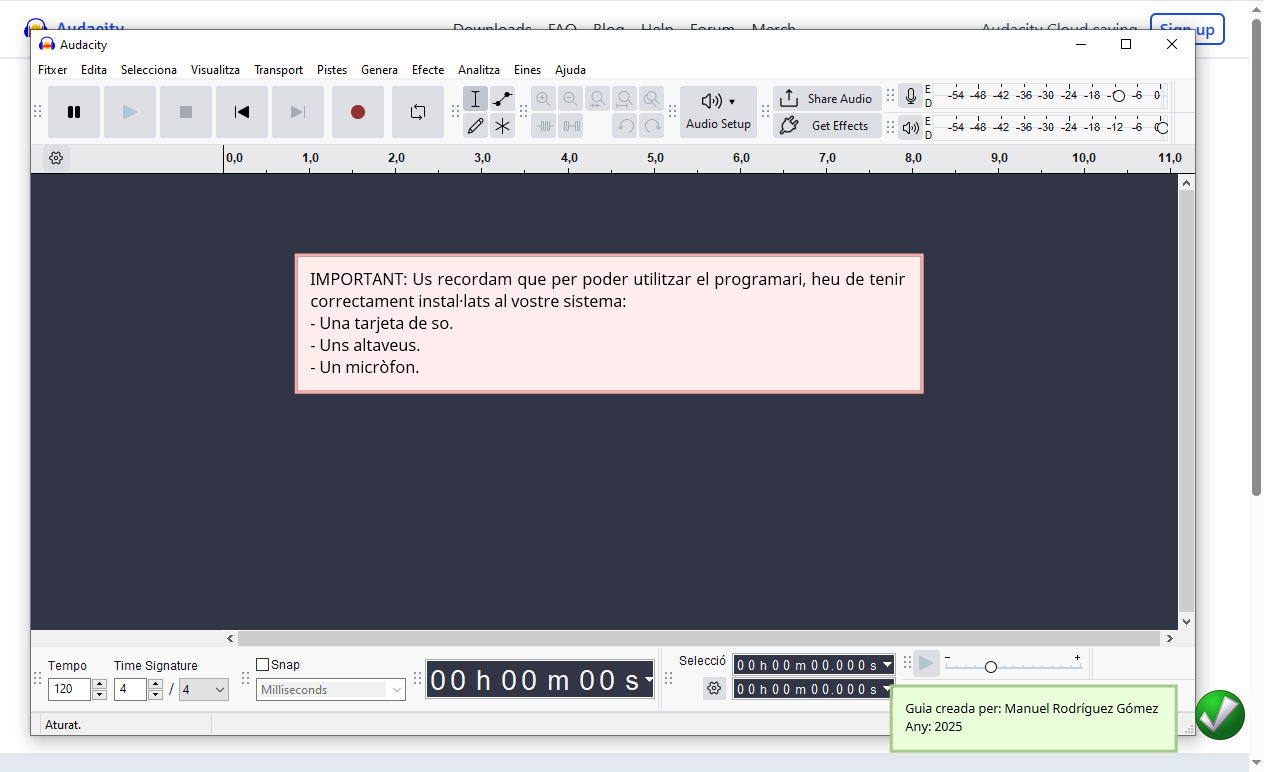Viewport: 1264px width, 772px height.
Task: Enable the Snap checkbox
Action: pyautogui.click(x=263, y=664)
